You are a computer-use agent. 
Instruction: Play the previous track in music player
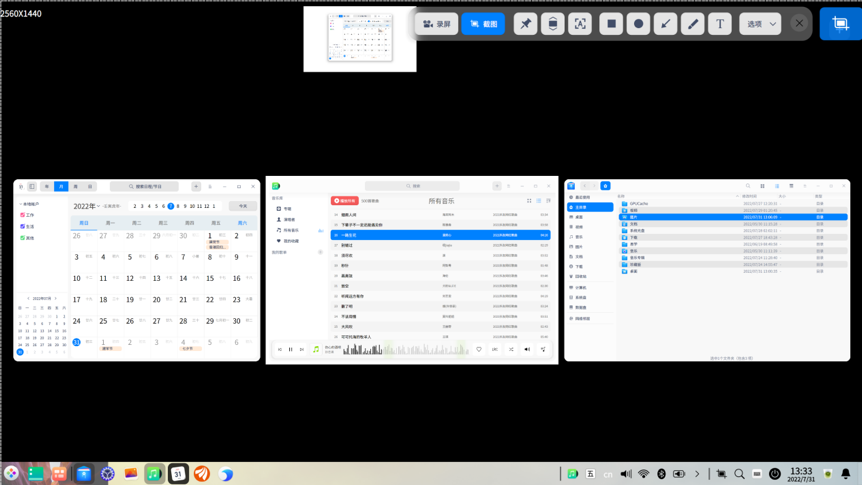point(280,349)
